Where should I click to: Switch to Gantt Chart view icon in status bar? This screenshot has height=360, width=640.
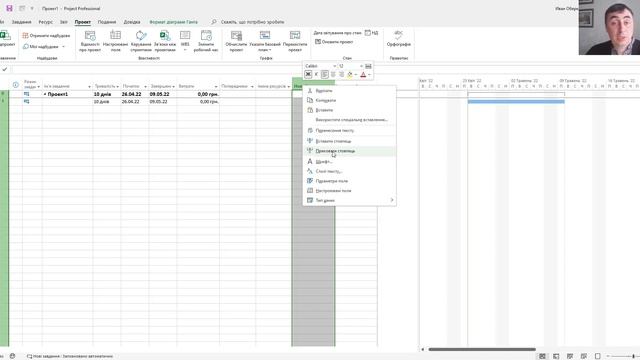pos(542,356)
